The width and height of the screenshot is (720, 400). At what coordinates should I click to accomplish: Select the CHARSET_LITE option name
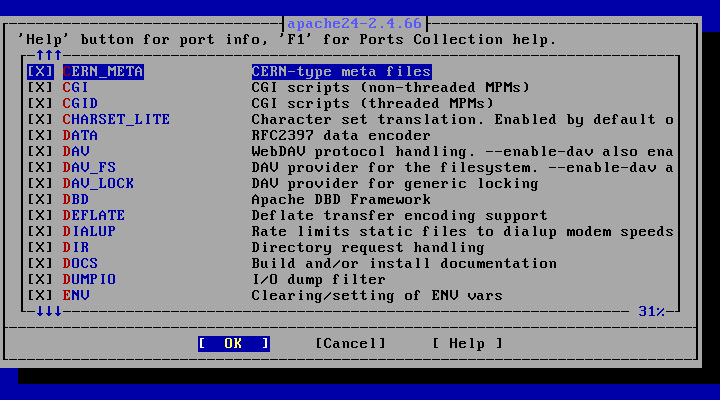click(x=117, y=120)
